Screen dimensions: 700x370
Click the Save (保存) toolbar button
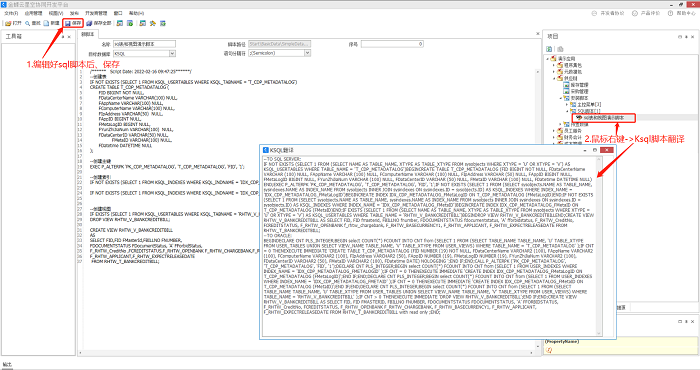click(73, 23)
